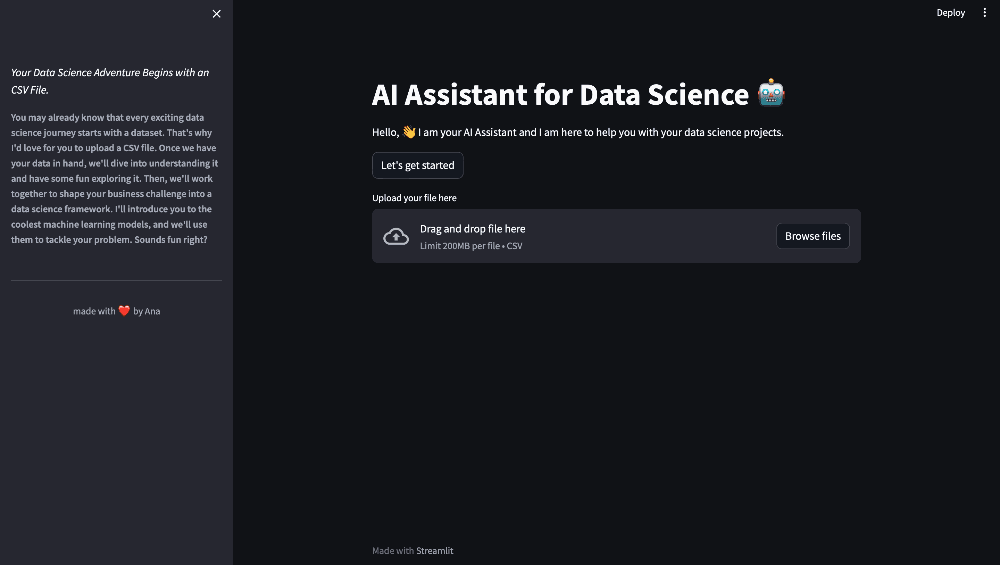1000x565 pixels.
Task: Click the waving hand emoji
Action: point(409,132)
